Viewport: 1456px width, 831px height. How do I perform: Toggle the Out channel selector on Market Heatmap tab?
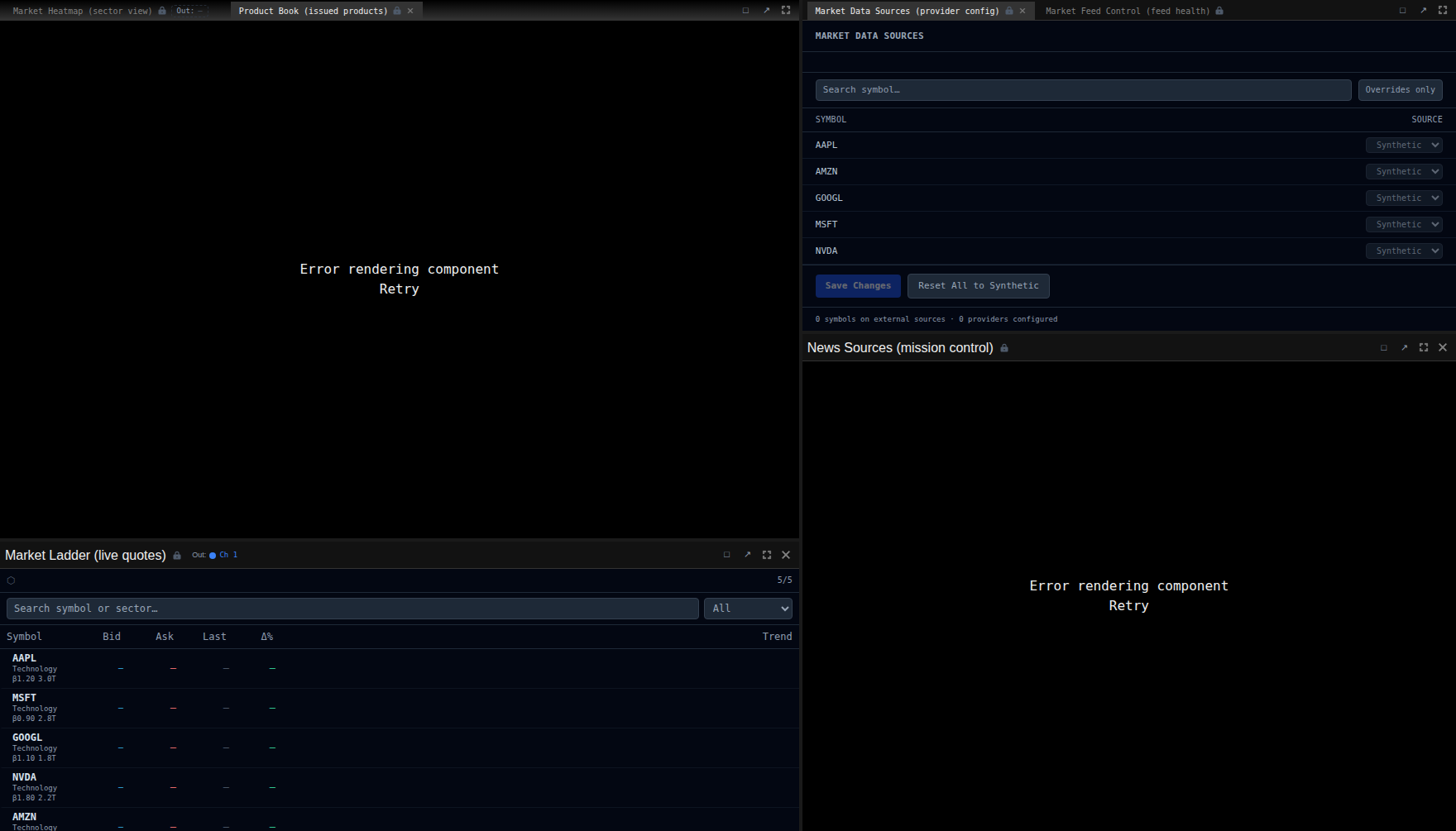click(189, 11)
